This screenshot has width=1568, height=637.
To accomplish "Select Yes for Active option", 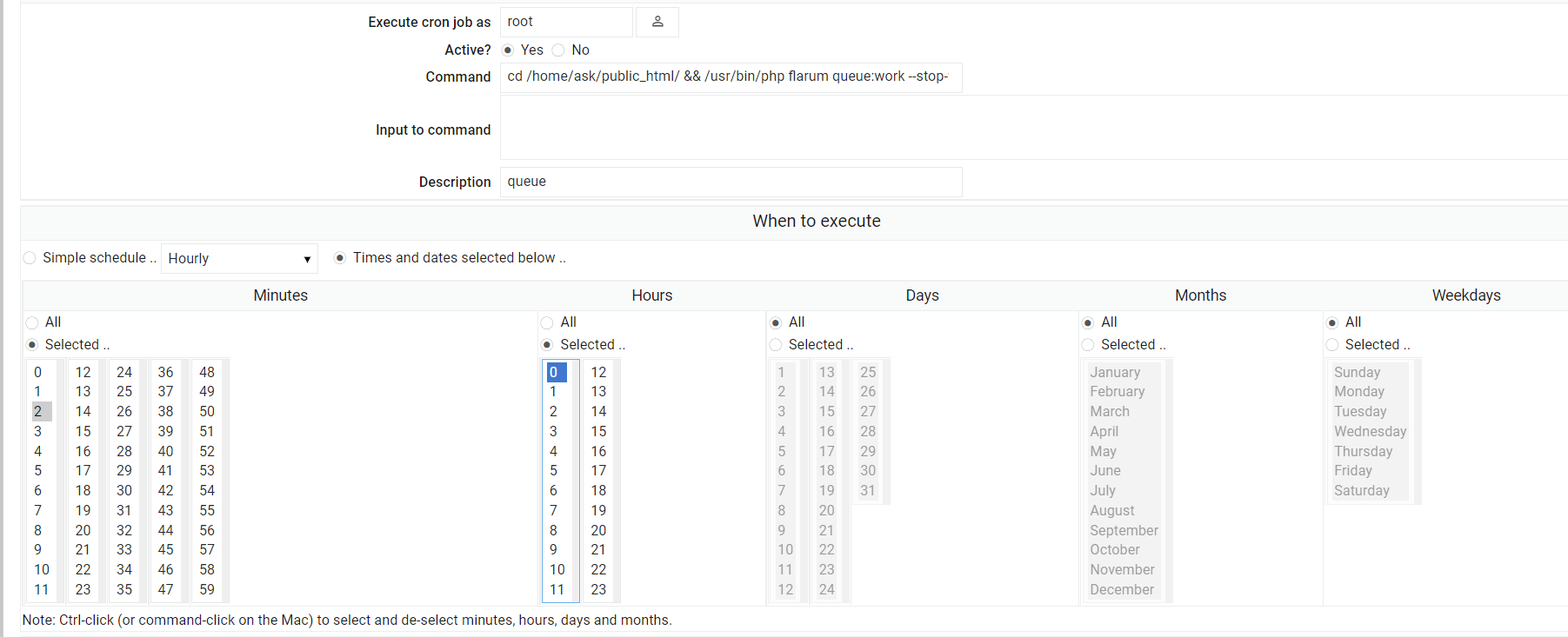I will pyautogui.click(x=508, y=50).
